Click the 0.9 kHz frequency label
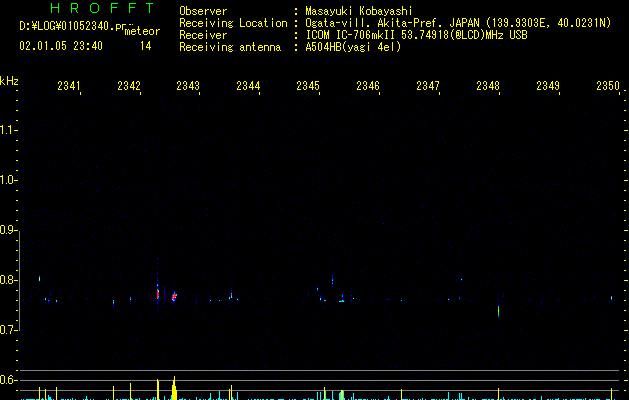The width and height of the screenshot is (629, 400). (x=8, y=230)
